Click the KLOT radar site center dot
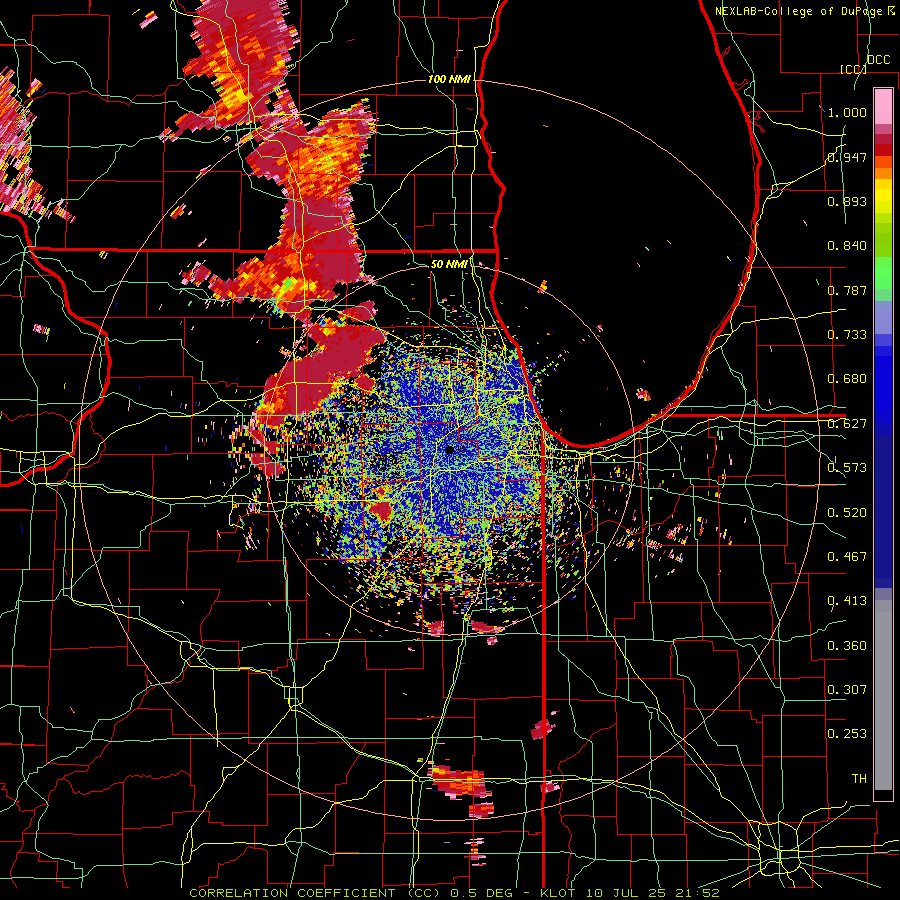The height and width of the screenshot is (900, 900). pyautogui.click(x=450, y=450)
